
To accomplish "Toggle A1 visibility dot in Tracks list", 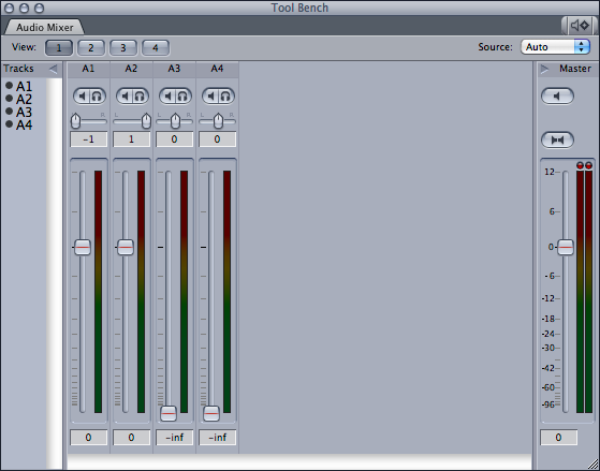I will [9, 85].
